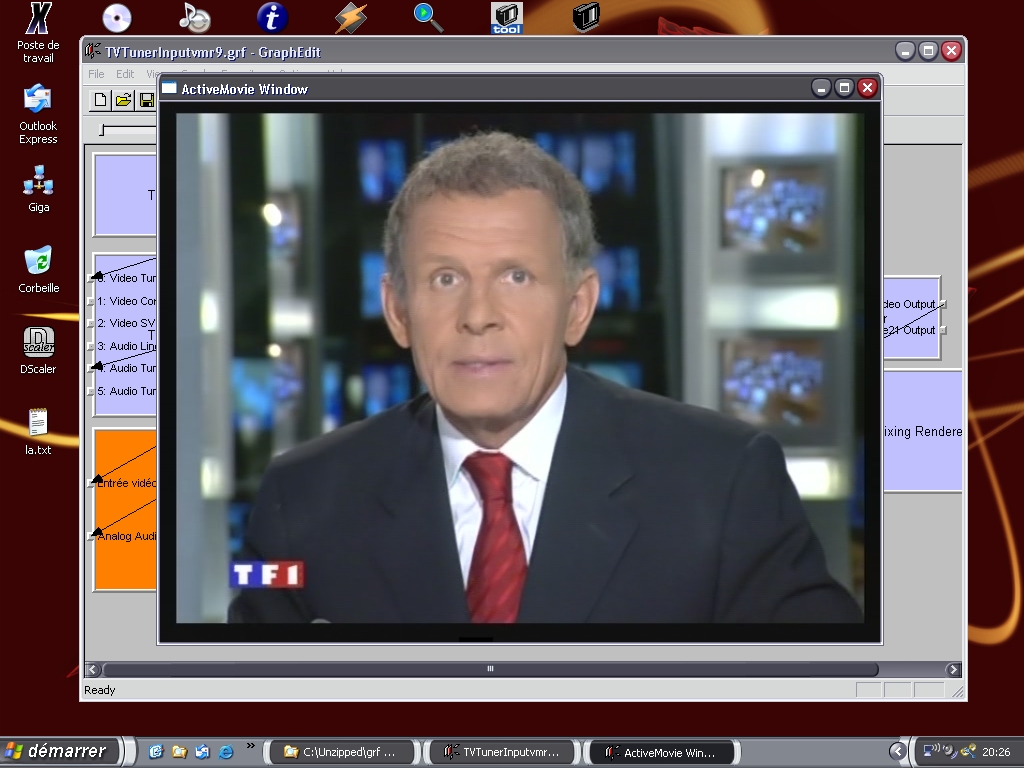
Task: Click the horizontal scrollbar right arrow
Action: point(953,669)
